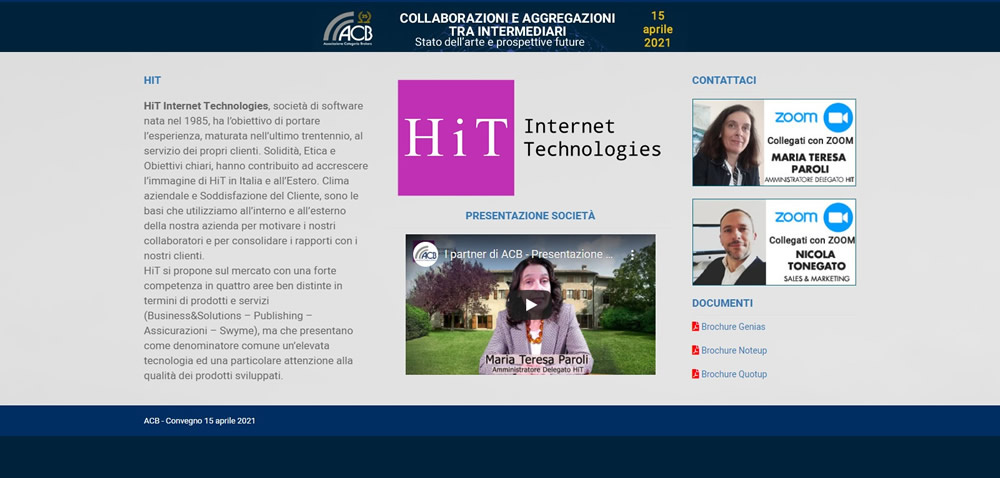The width and height of the screenshot is (1000, 478).
Task: Click the '15 aprile 2021' date in the header
Action: [x=658, y=29]
